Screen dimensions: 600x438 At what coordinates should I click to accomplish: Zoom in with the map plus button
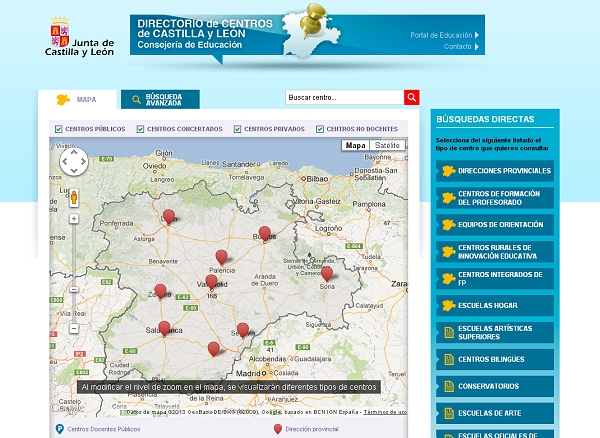(x=74, y=219)
